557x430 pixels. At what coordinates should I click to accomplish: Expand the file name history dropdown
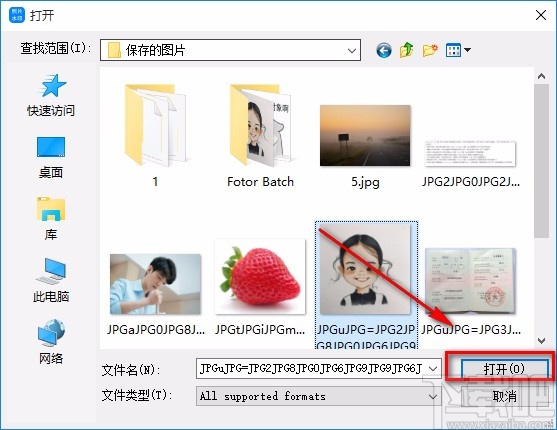(433, 369)
